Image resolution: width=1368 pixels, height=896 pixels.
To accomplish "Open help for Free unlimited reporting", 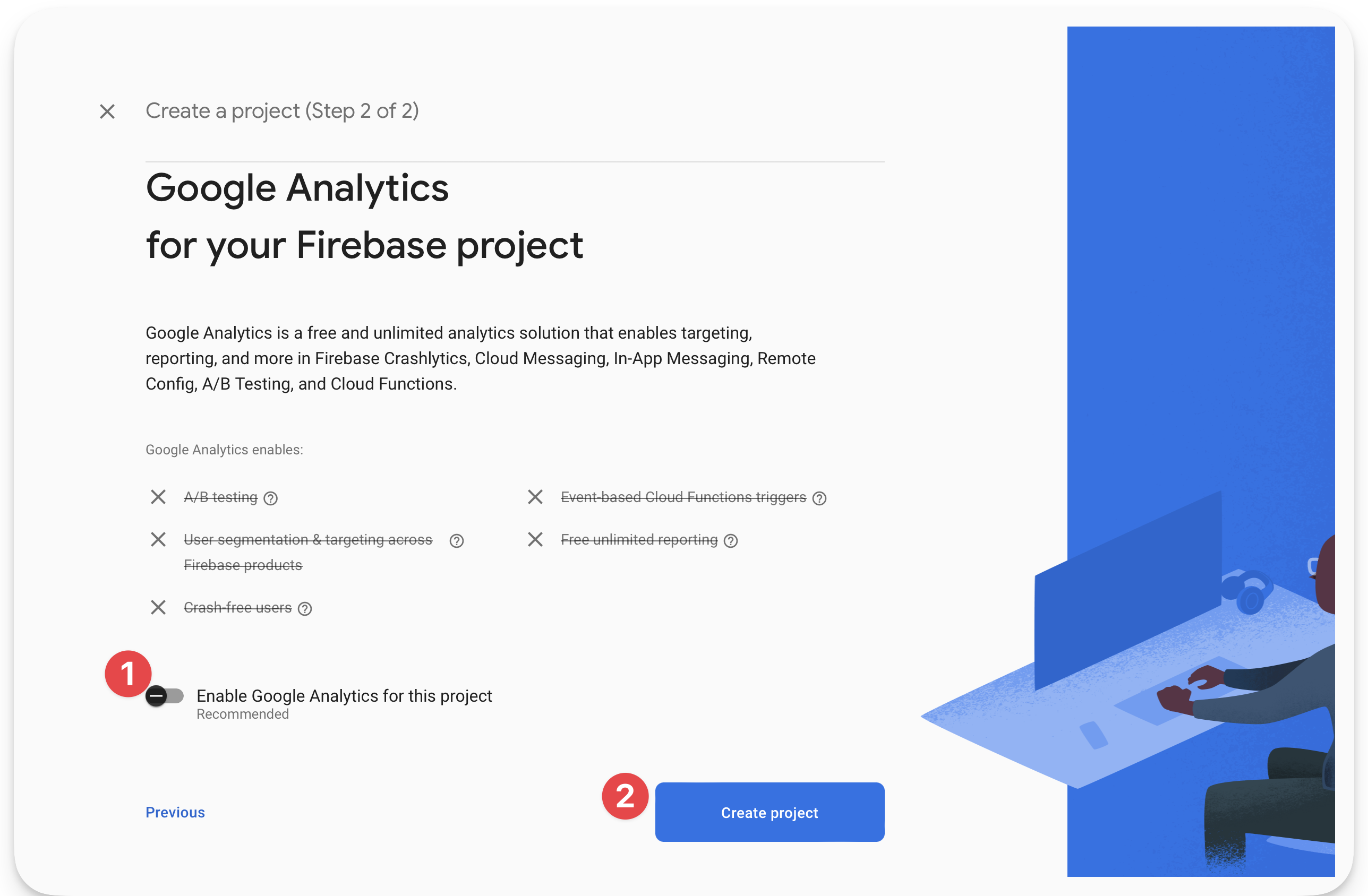I will click(731, 540).
